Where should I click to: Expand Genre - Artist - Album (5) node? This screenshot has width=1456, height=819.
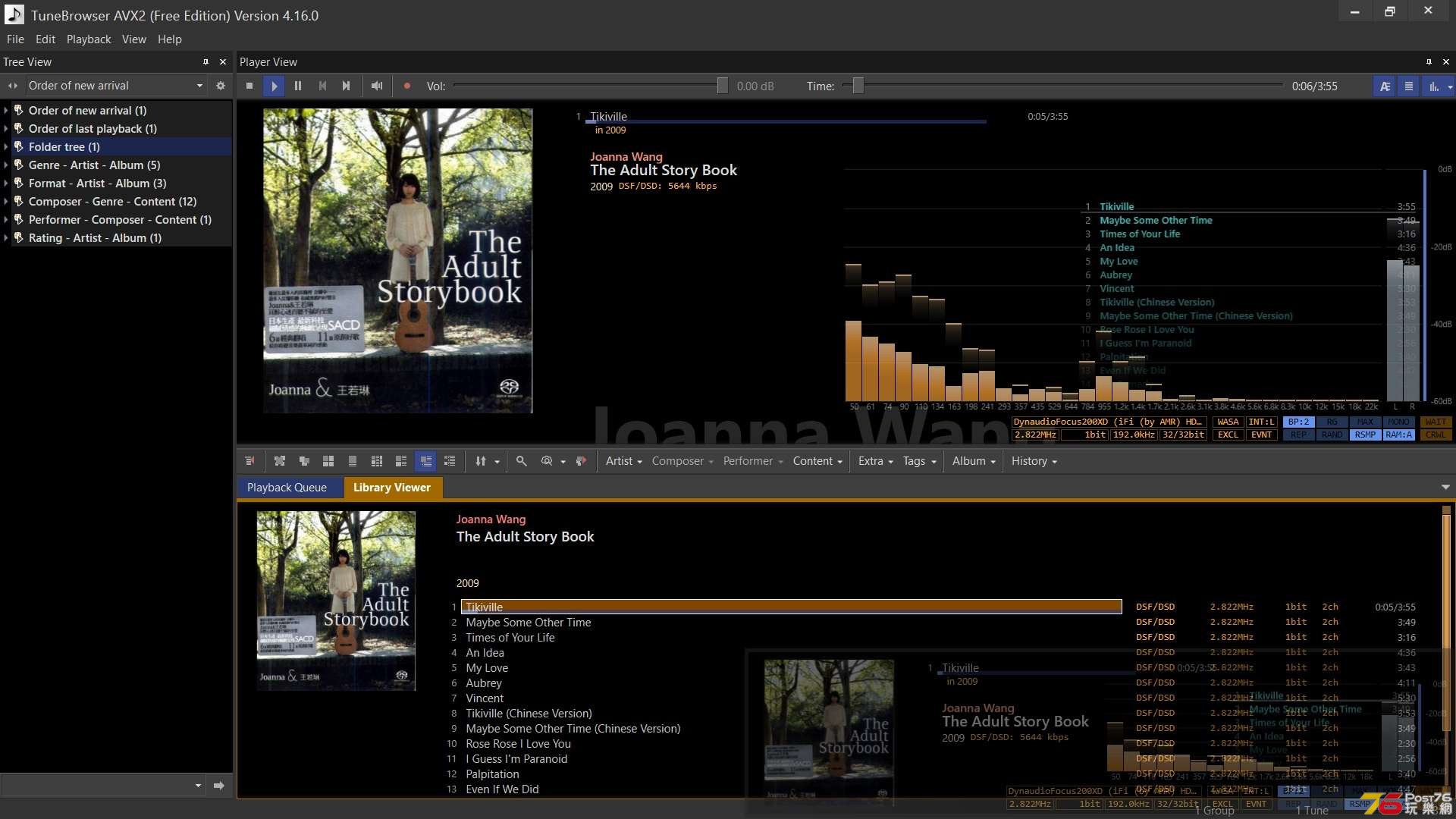[x=6, y=165]
